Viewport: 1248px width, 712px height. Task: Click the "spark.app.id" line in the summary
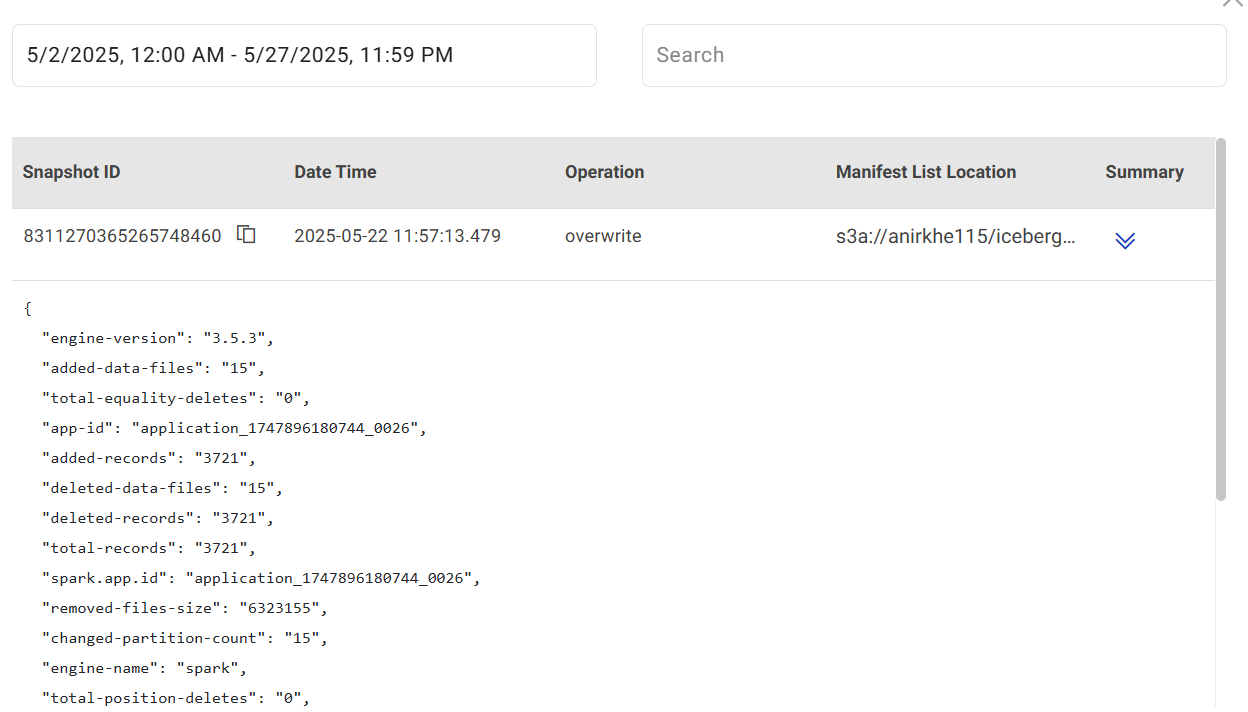click(x=260, y=578)
